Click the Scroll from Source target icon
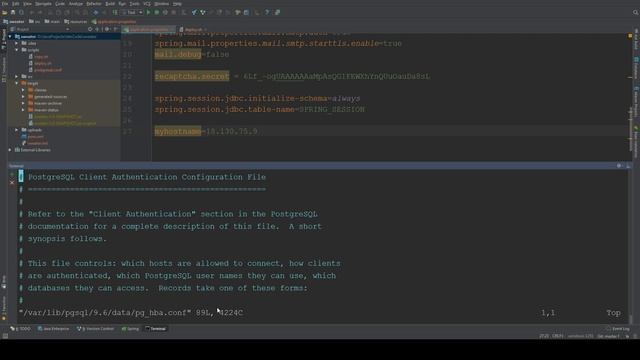Viewport: 640px width, 360px height. (90, 29)
